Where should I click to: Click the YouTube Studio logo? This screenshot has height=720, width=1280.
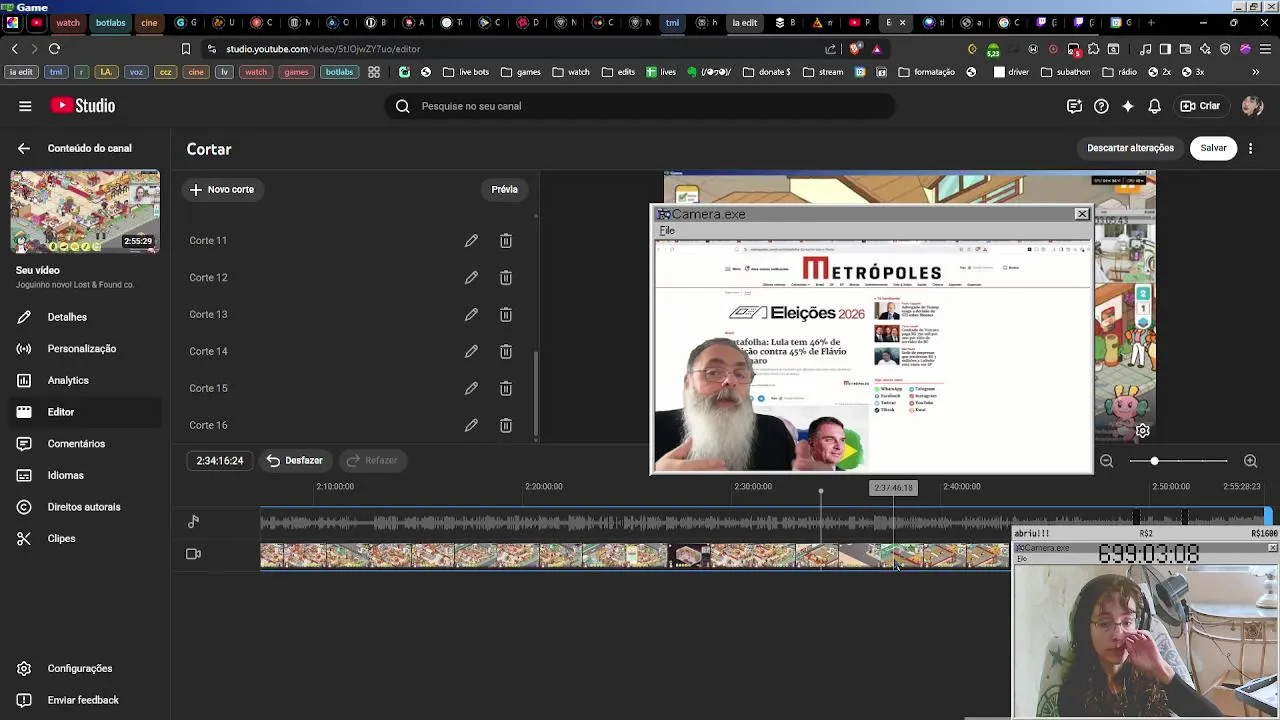83,106
